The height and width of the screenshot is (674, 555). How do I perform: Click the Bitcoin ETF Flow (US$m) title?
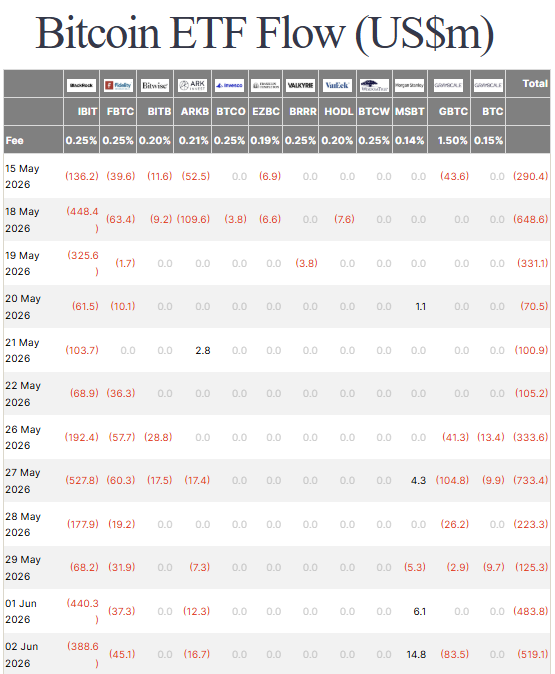coord(265,34)
